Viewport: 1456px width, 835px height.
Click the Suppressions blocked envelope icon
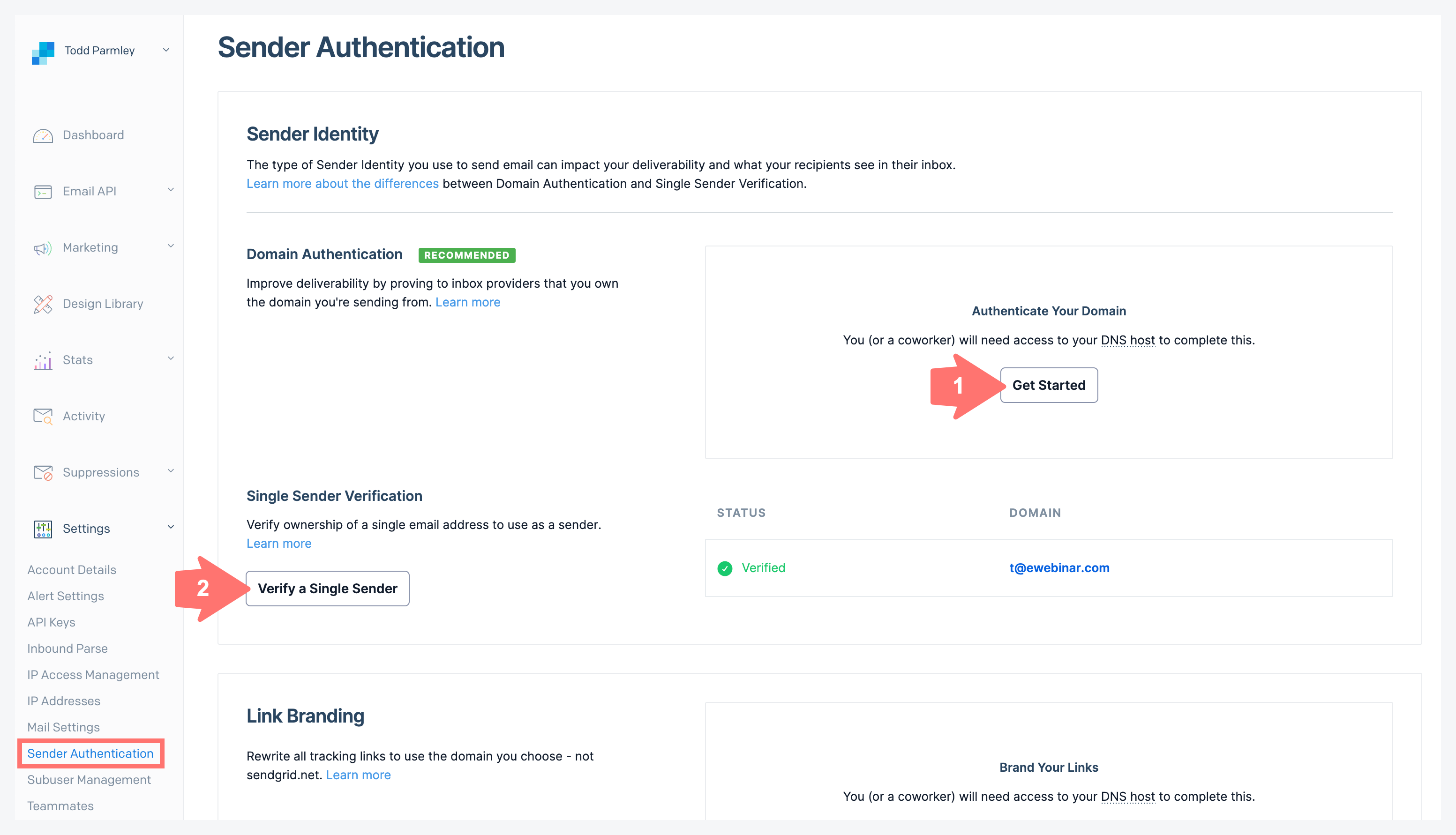43,472
